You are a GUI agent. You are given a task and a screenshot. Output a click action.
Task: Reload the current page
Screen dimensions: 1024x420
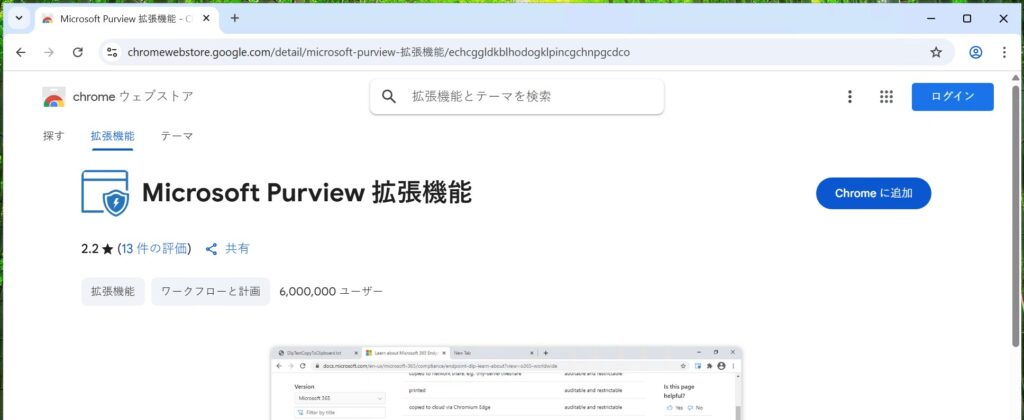tap(78, 52)
